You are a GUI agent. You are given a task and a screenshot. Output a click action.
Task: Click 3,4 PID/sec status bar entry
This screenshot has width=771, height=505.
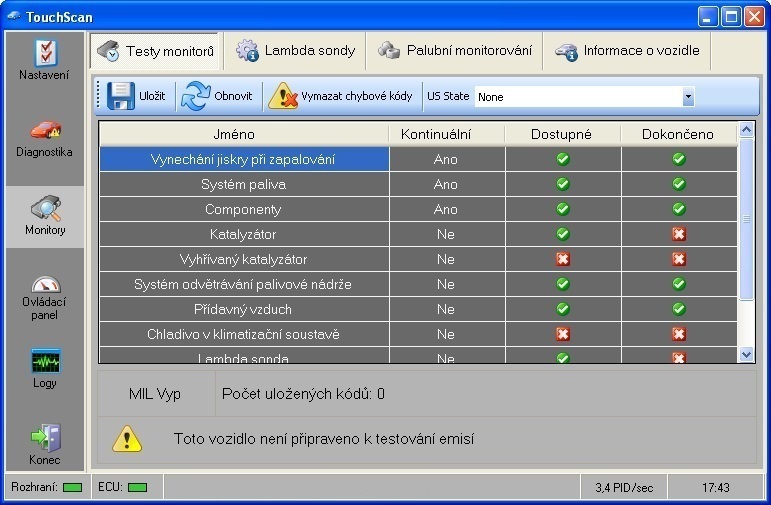click(624, 488)
